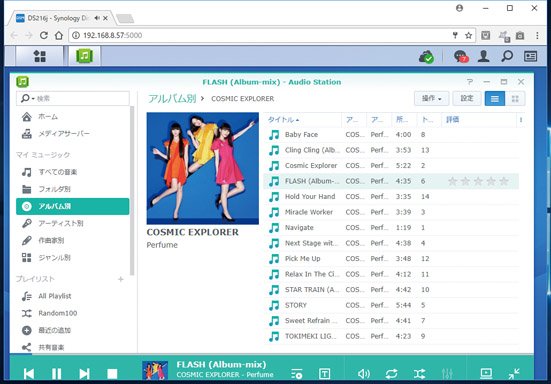This screenshot has height=384, width=551.
Task: Rate FLASH (Album-mix) five stars
Action: point(504,181)
